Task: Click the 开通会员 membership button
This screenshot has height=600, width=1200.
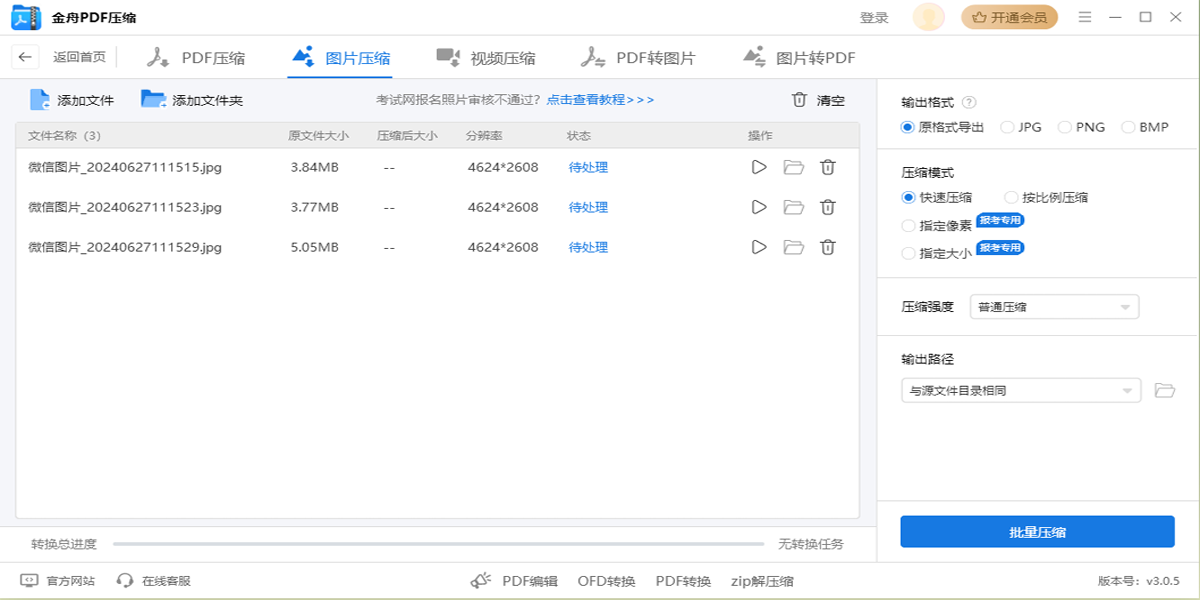Action: click(x=1009, y=17)
